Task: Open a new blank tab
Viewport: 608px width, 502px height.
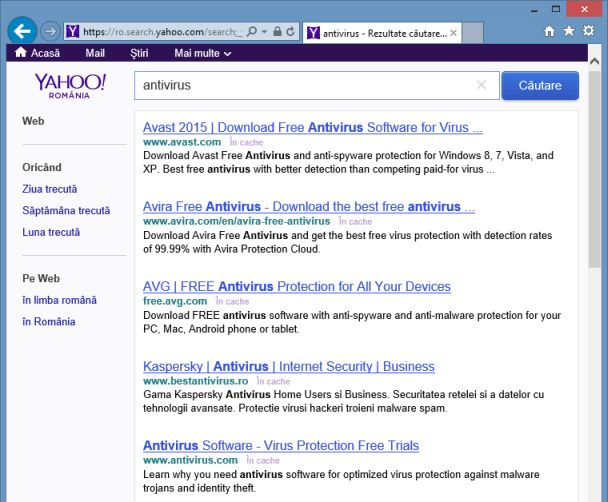Action: click(472, 33)
